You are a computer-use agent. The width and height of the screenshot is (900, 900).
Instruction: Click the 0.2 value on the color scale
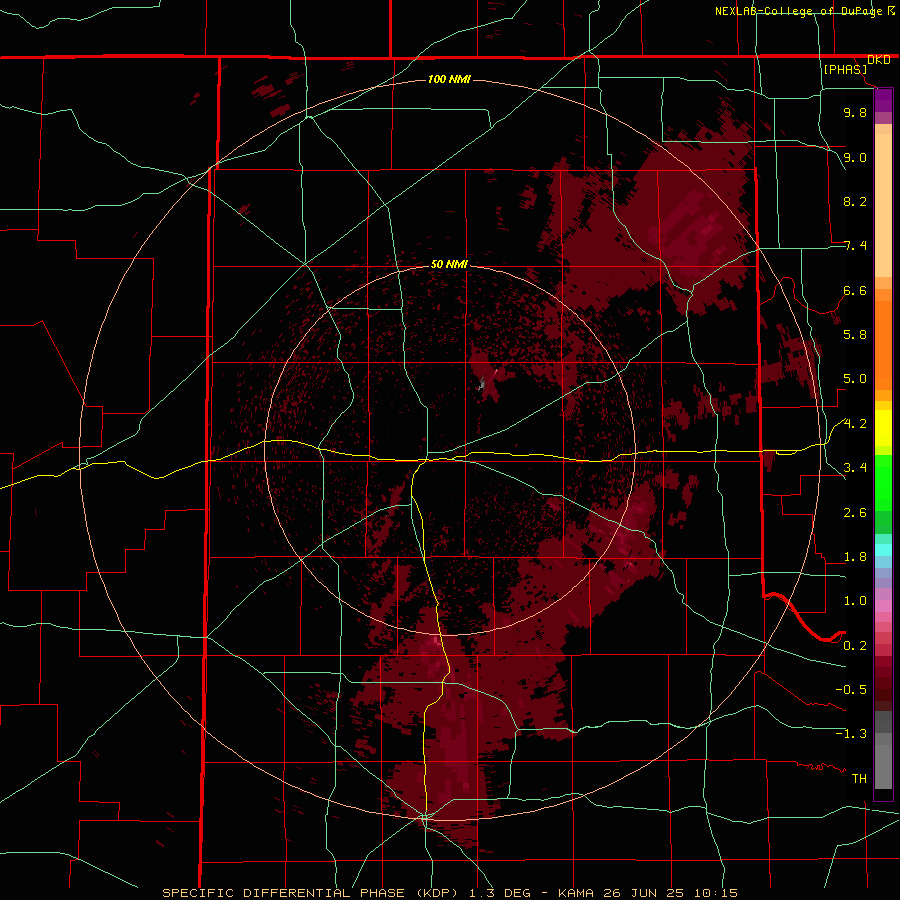click(855, 646)
